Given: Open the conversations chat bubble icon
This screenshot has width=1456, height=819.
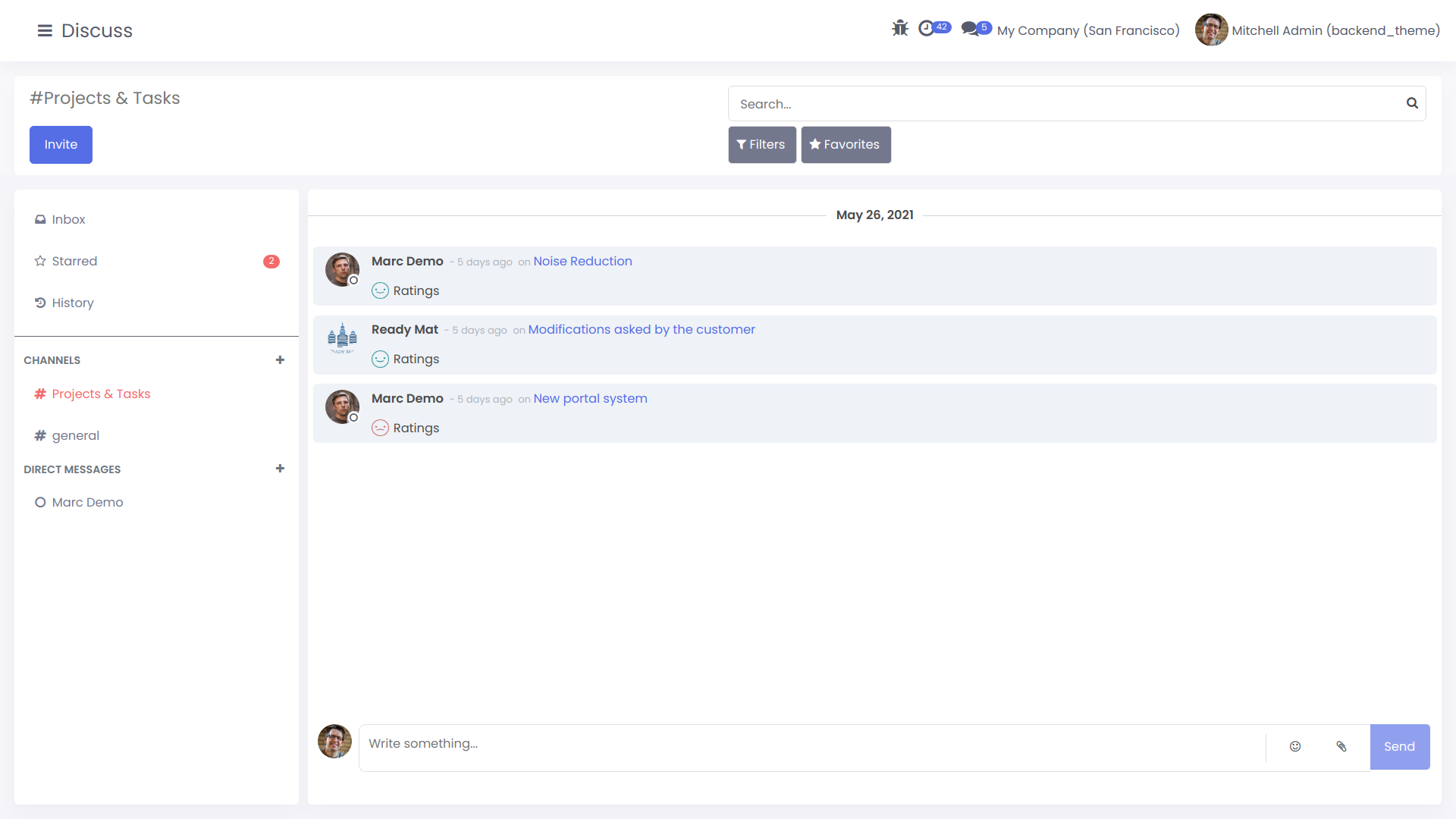Looking at the screenshot, I should tap(970, 29).
